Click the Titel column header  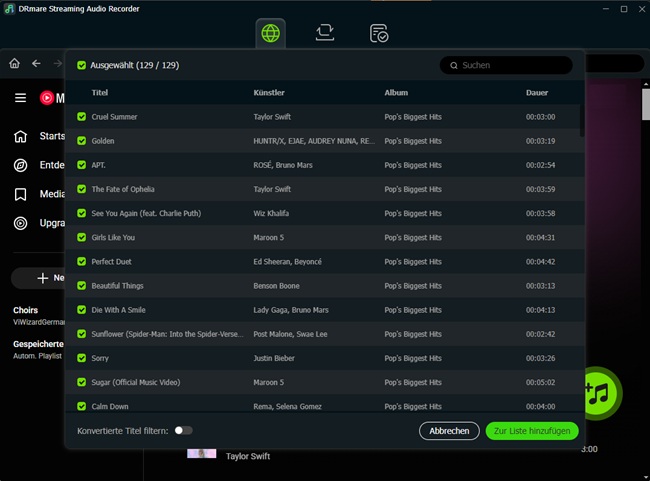[x=99, y=92]
